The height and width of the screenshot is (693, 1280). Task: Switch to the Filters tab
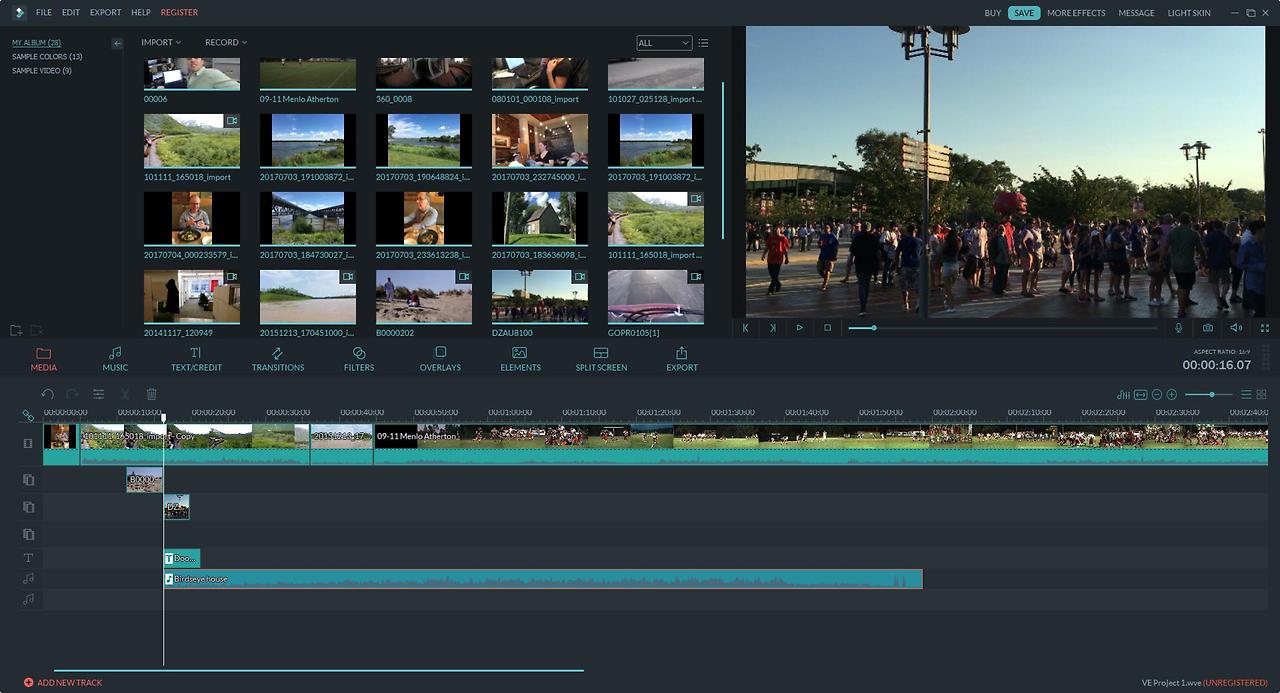tap(359, 359)
